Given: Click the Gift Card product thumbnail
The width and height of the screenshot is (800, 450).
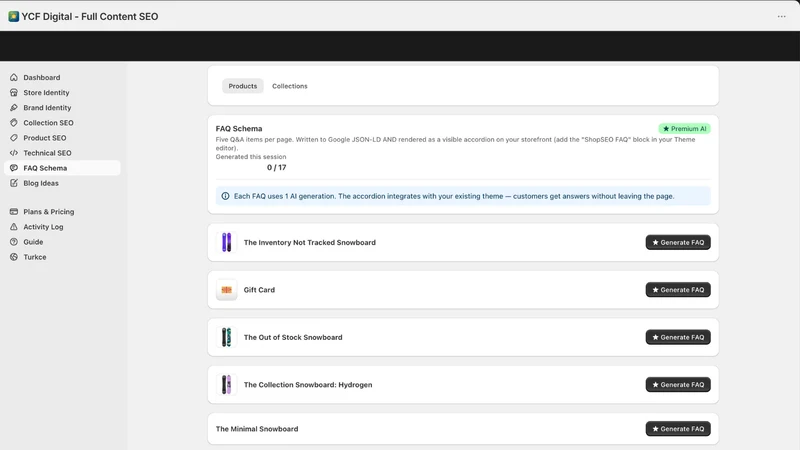Looking at the screenshot, I should point(227,290).
